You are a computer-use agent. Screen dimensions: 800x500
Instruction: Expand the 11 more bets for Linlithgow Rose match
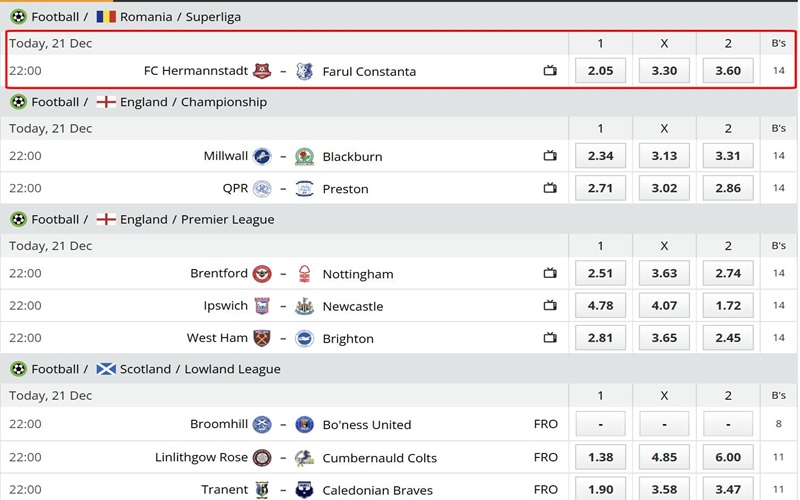(779, 457)
